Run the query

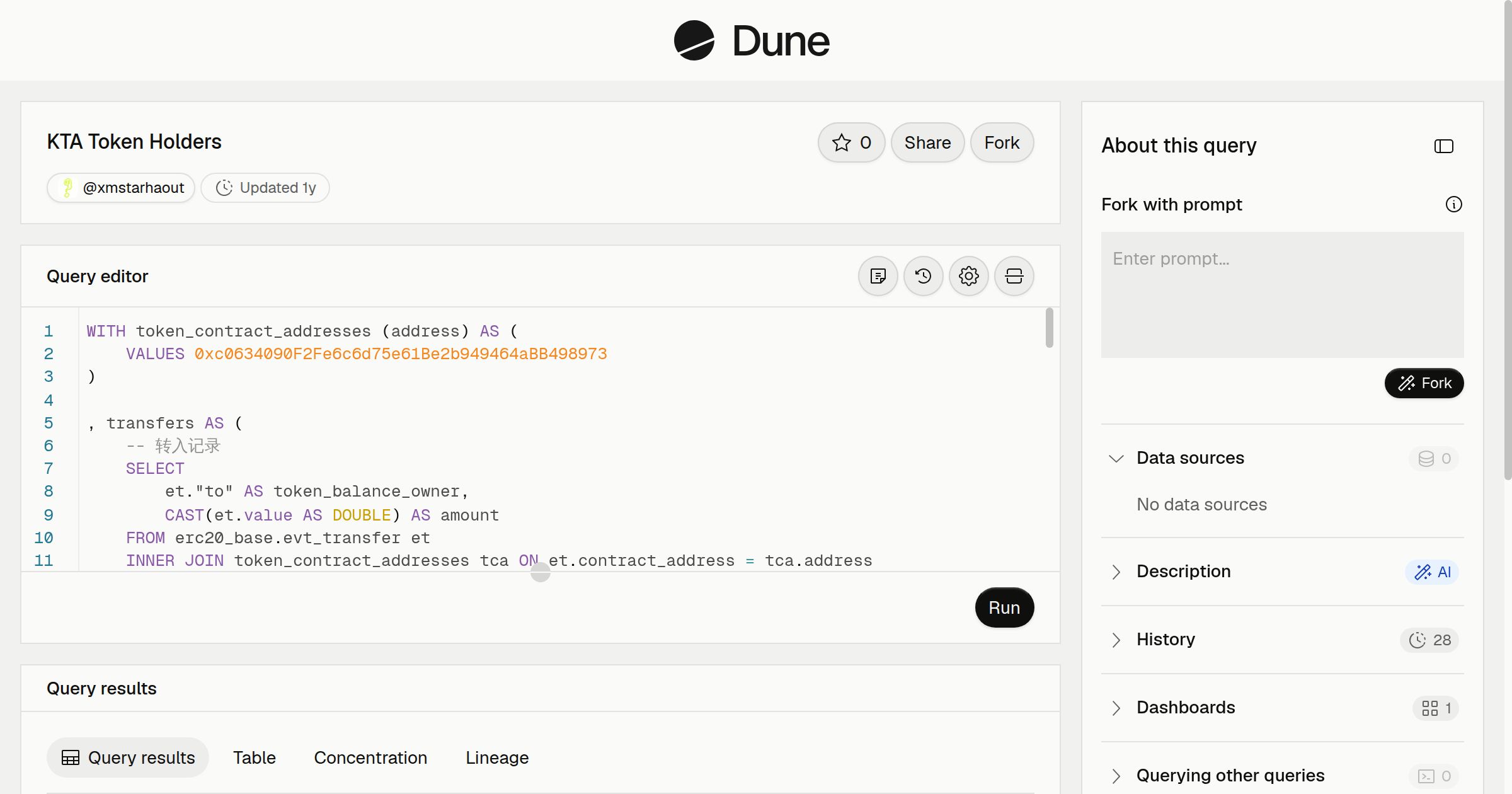point(1004,607)
